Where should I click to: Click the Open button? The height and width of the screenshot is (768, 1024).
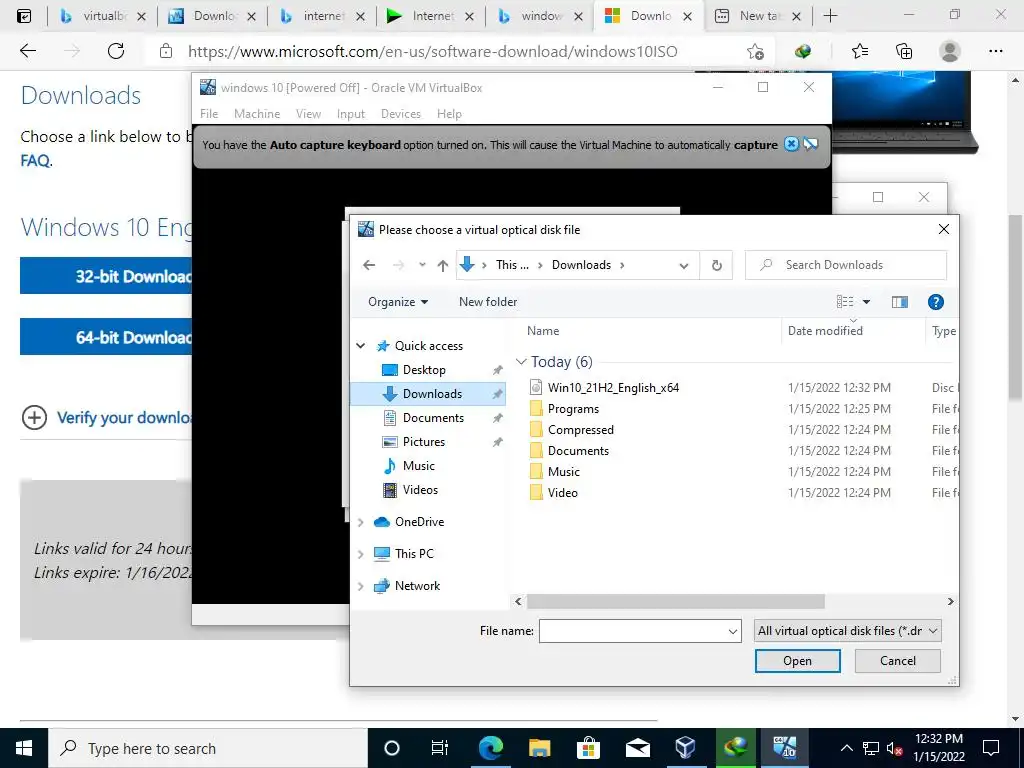tap(797, 661)
